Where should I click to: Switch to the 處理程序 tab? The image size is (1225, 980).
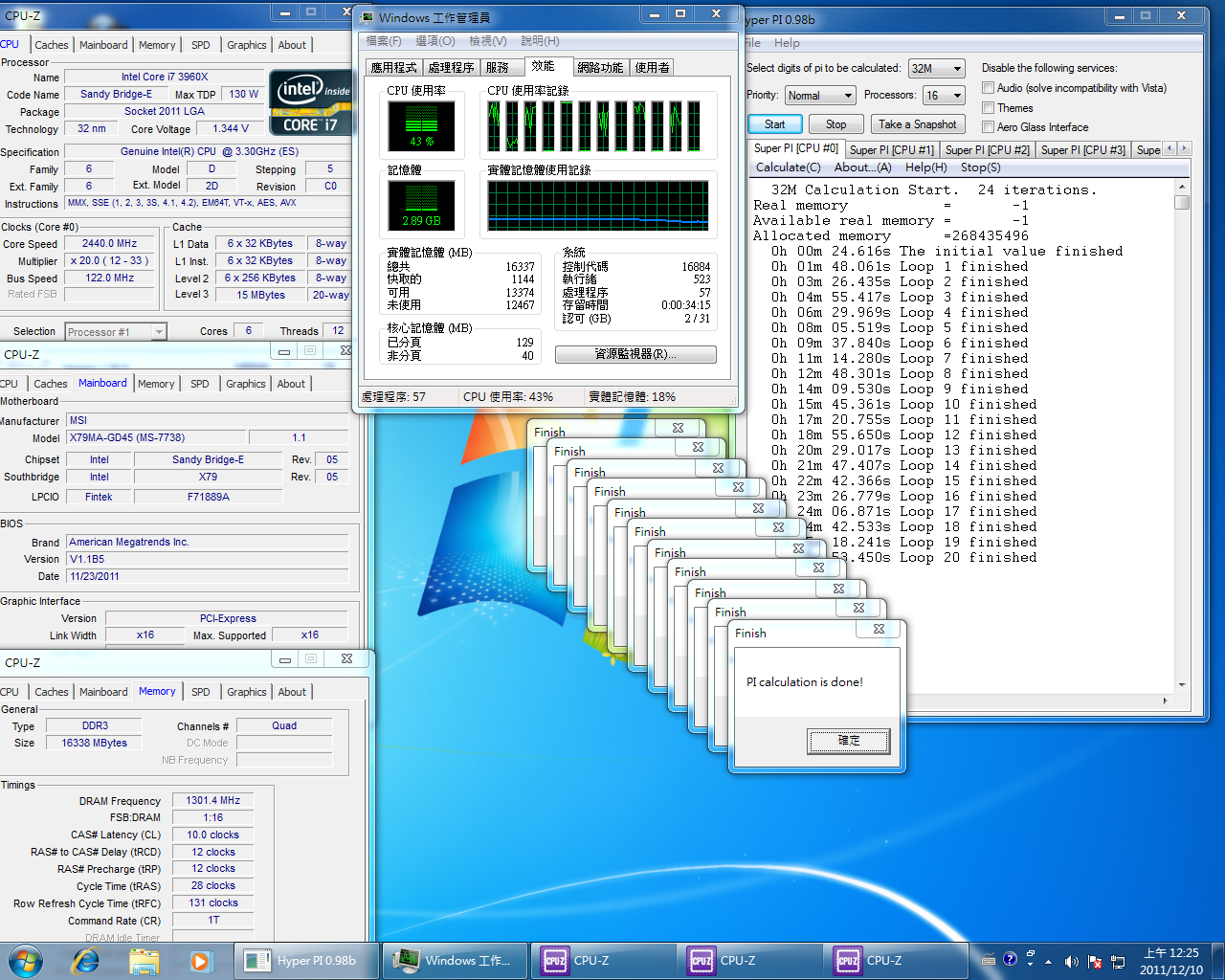coord(451,68)
